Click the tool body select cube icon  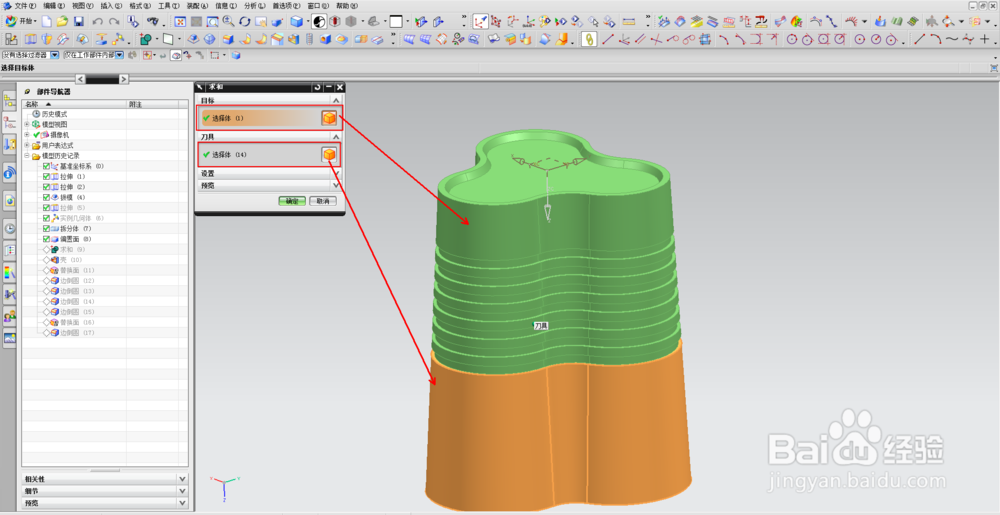click(x=329, y=154)
